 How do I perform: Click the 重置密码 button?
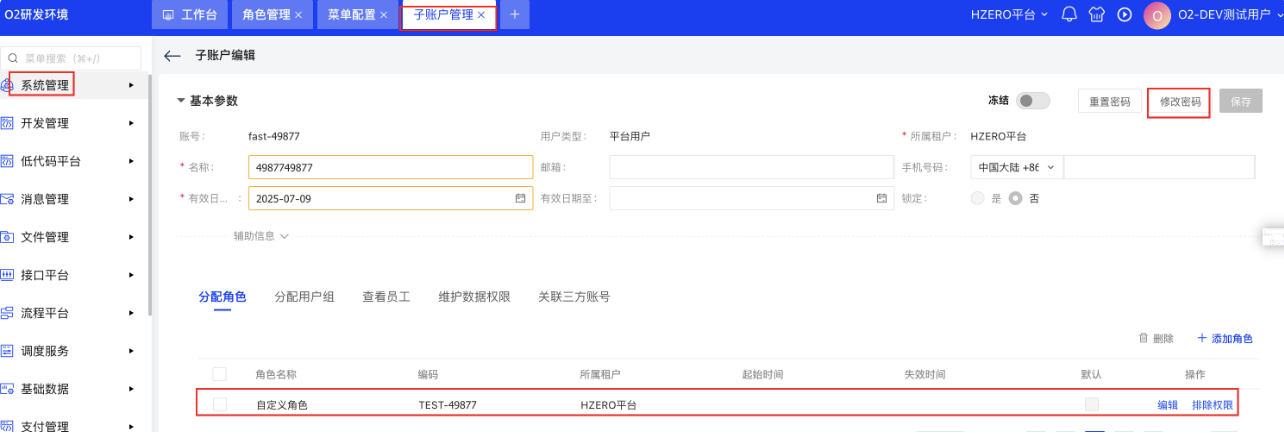click(1109, 102)
